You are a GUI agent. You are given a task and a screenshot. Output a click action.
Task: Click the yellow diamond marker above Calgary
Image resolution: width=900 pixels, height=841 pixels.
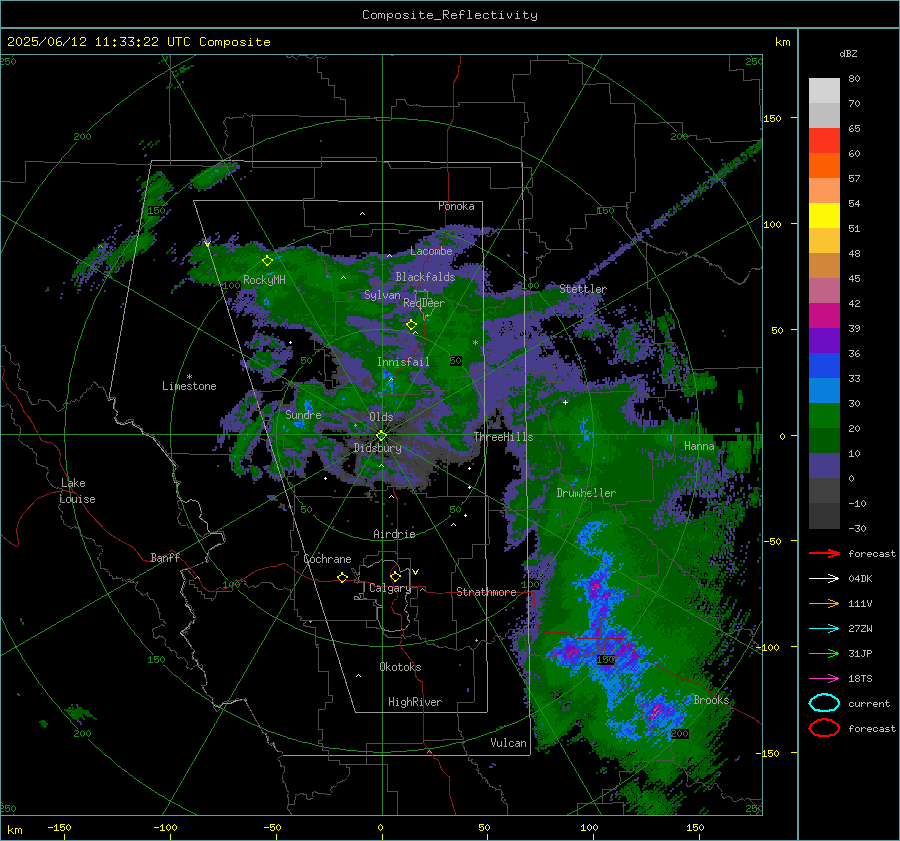click(395, 576)
